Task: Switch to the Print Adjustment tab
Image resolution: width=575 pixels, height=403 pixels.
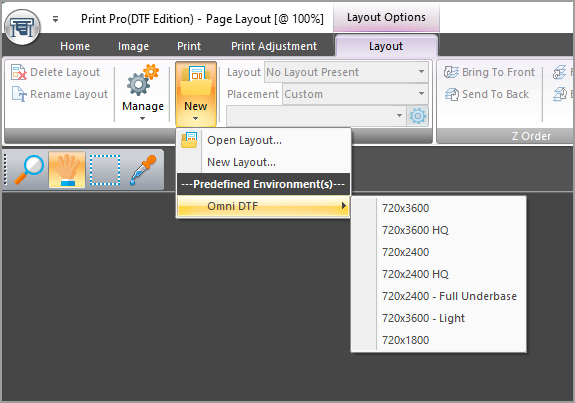Action: tap(274, 46)
